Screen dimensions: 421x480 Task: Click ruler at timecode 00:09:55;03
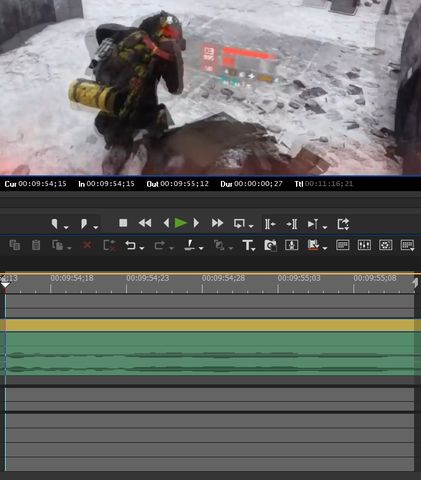pos(299,278)
